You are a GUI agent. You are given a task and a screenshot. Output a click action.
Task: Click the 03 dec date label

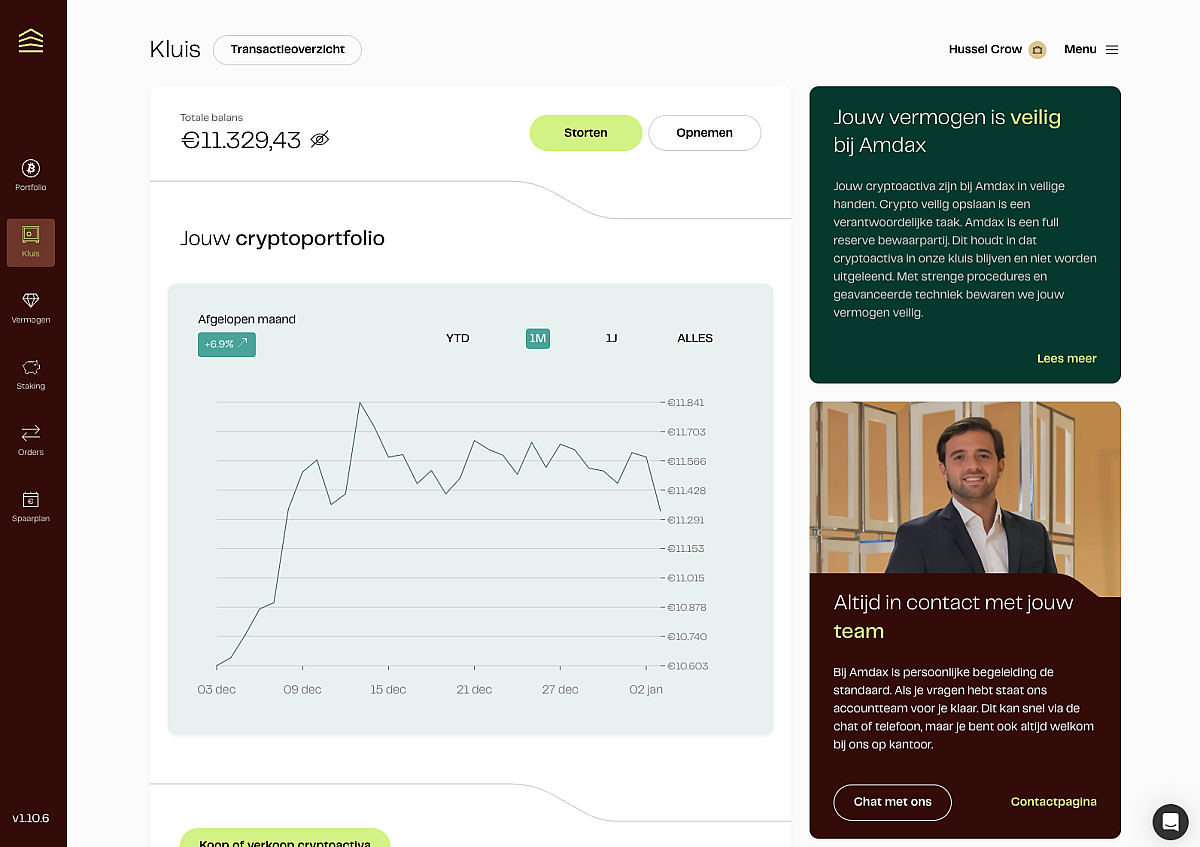(217, 689)
